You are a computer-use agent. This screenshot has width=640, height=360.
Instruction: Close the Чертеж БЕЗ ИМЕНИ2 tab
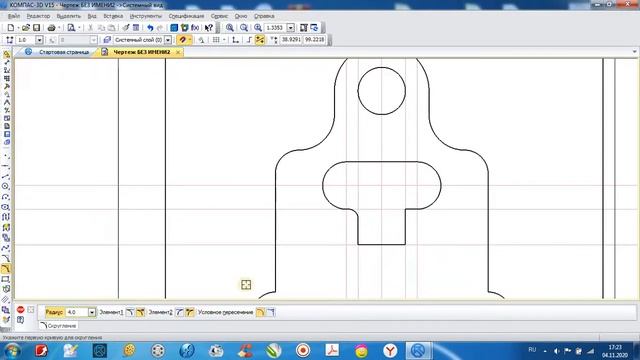[x=178, y=52]
